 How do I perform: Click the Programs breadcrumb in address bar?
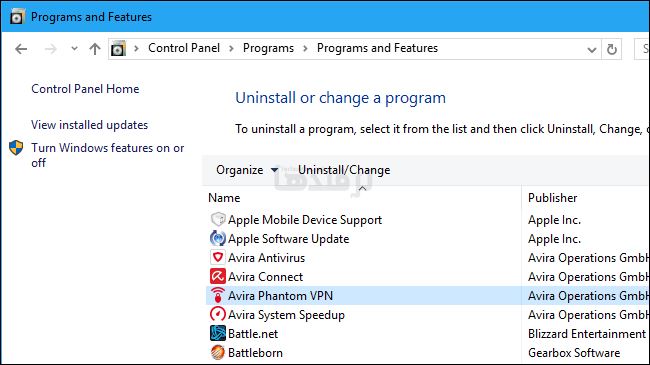268,48
